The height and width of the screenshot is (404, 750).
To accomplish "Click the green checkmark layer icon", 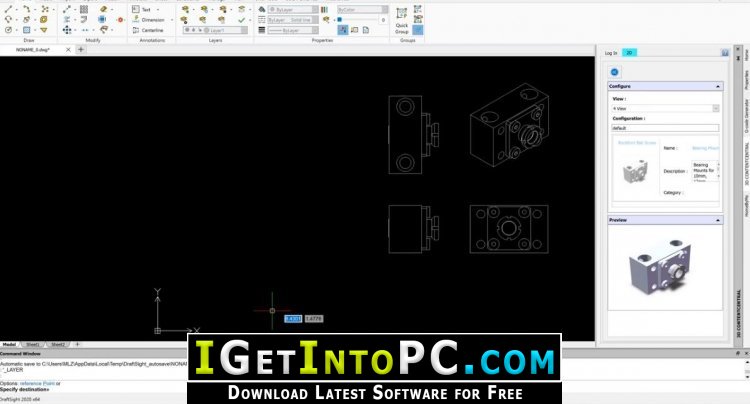I will point(242,20).
